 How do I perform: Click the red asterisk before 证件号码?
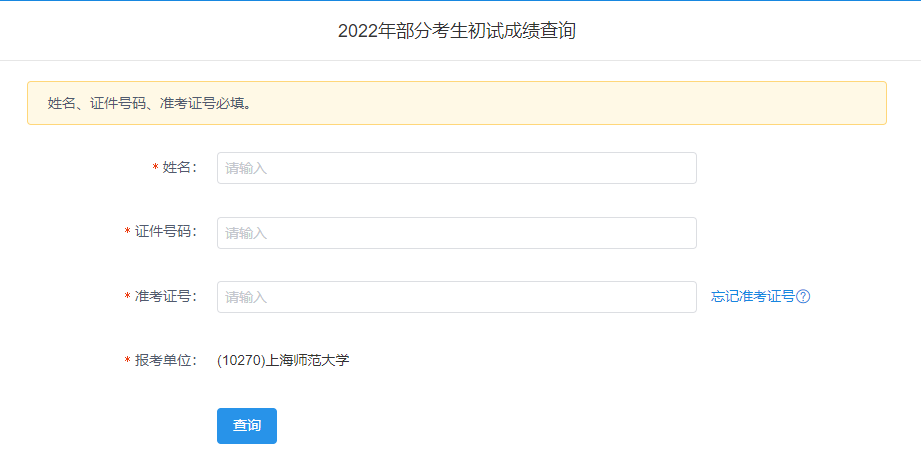point(127,232)
